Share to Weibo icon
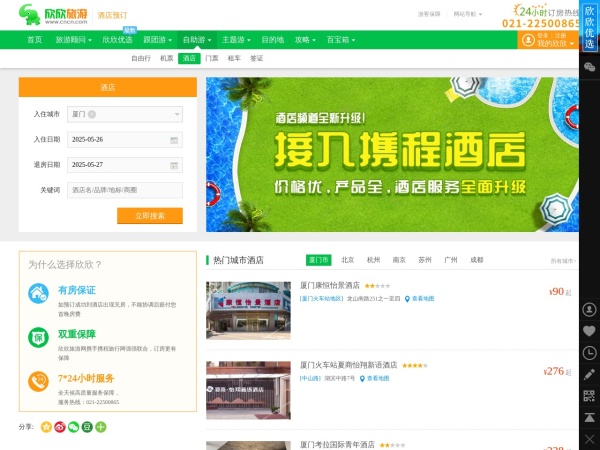600x450 pixels. click(60, 427)
